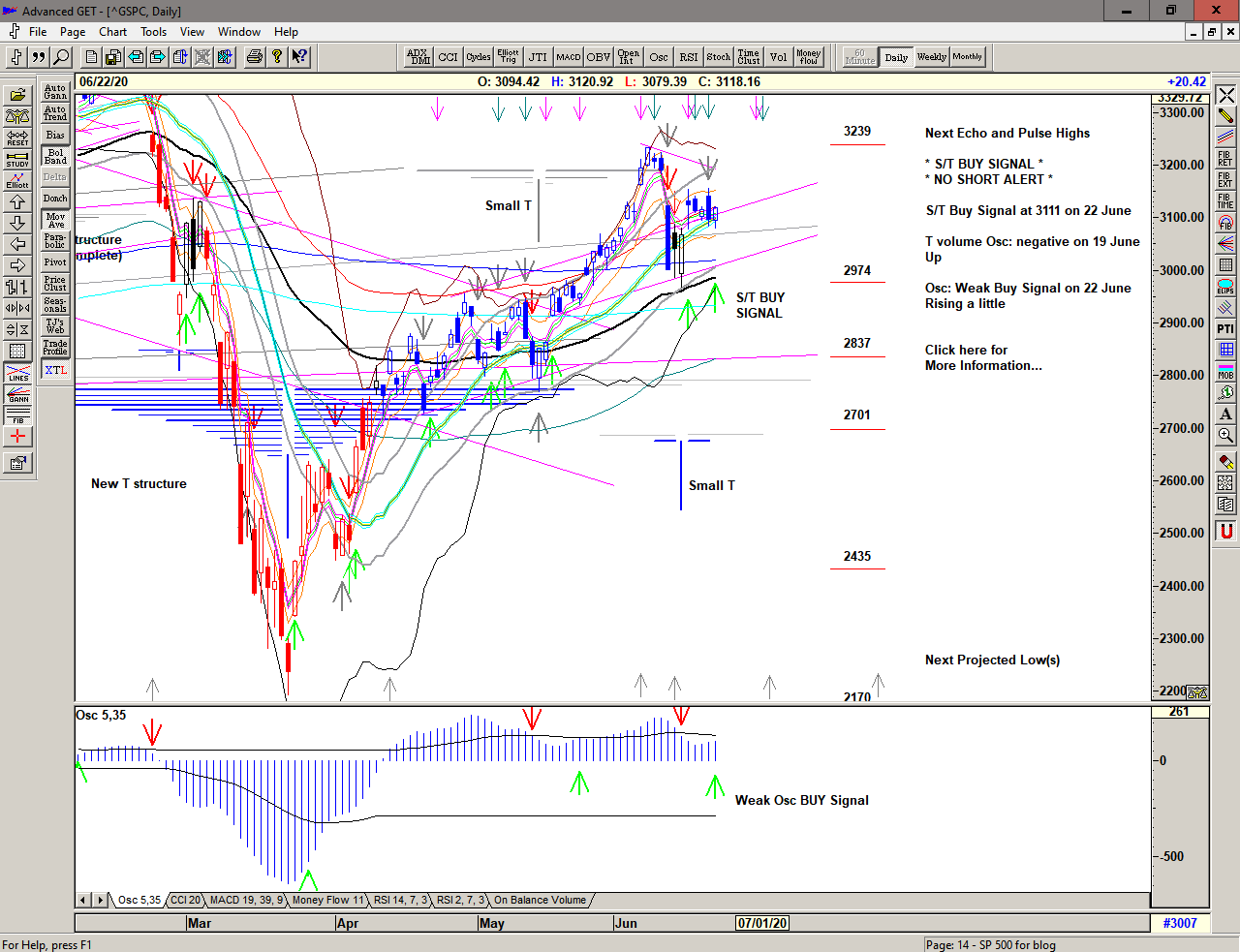Toggle the XTL indicator
Screen dimensions: 1240x952
click(55, 370)
